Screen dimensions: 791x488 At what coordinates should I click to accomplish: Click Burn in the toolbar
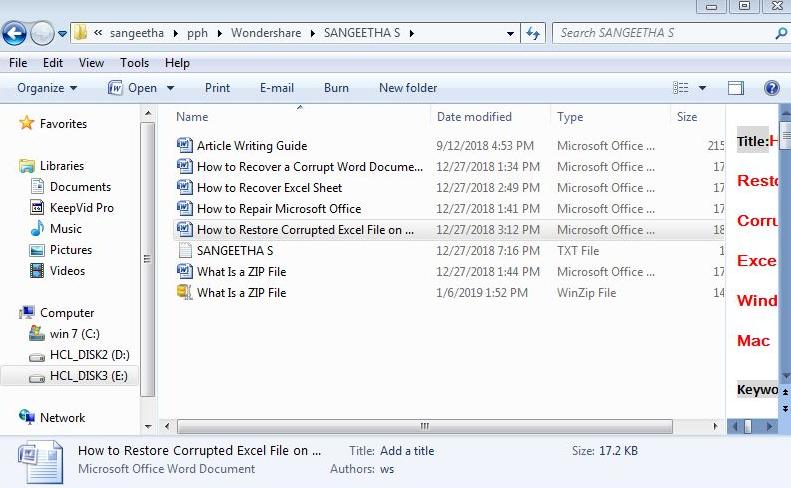click(336, 88)
